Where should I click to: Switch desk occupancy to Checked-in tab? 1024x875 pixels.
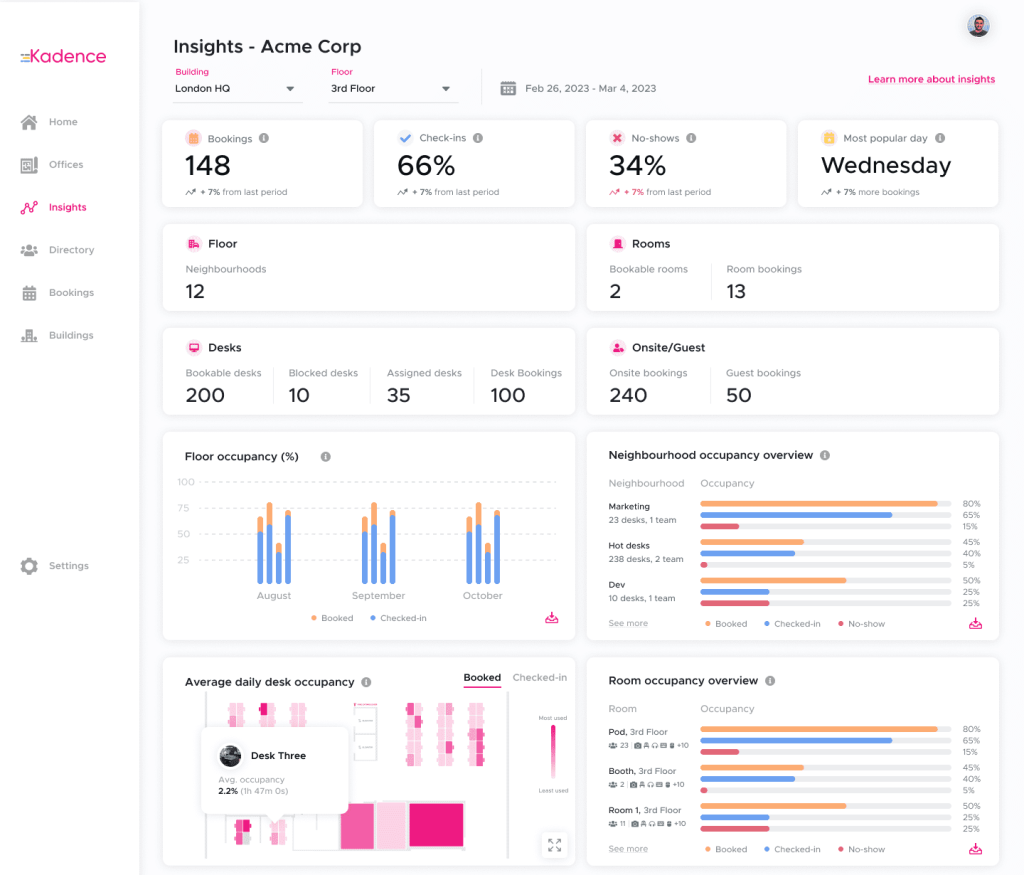539,678
